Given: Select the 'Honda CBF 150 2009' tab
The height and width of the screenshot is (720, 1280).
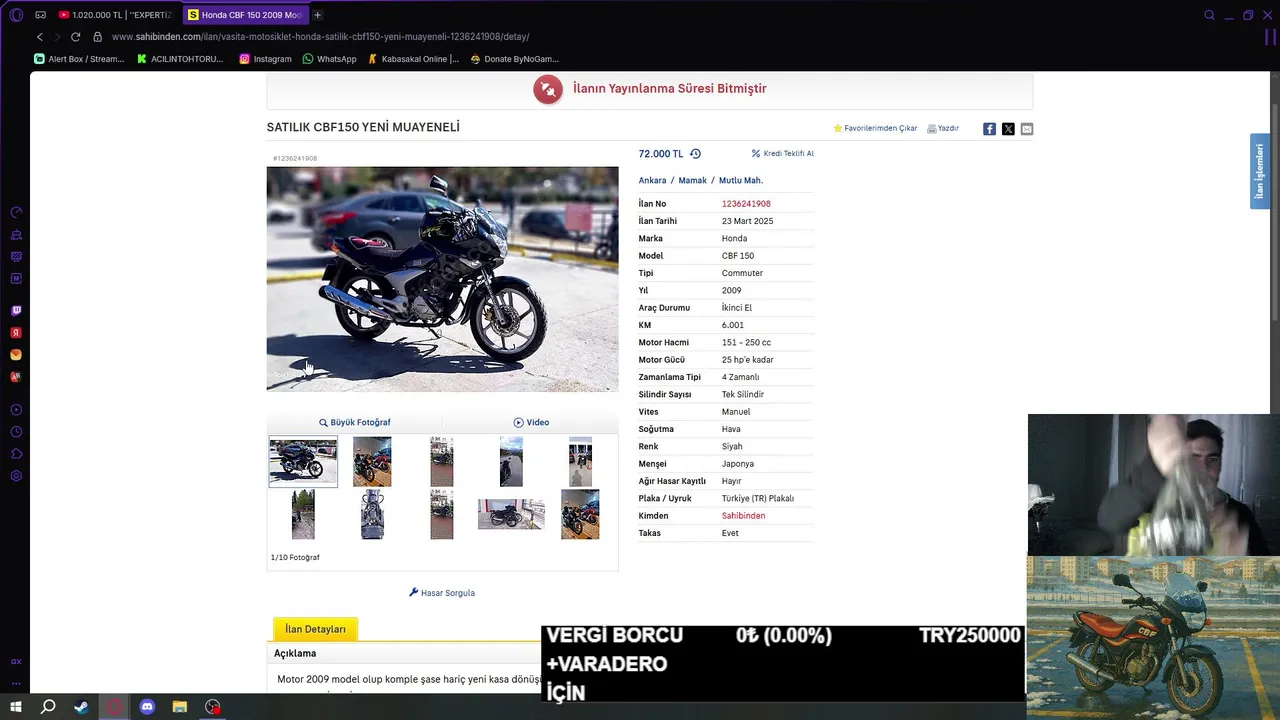Looking at the screenshot, I should pos(245,15).
